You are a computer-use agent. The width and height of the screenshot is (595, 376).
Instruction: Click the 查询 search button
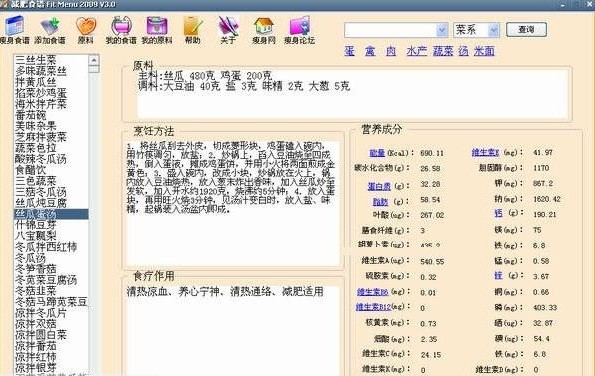coord(526,30)
